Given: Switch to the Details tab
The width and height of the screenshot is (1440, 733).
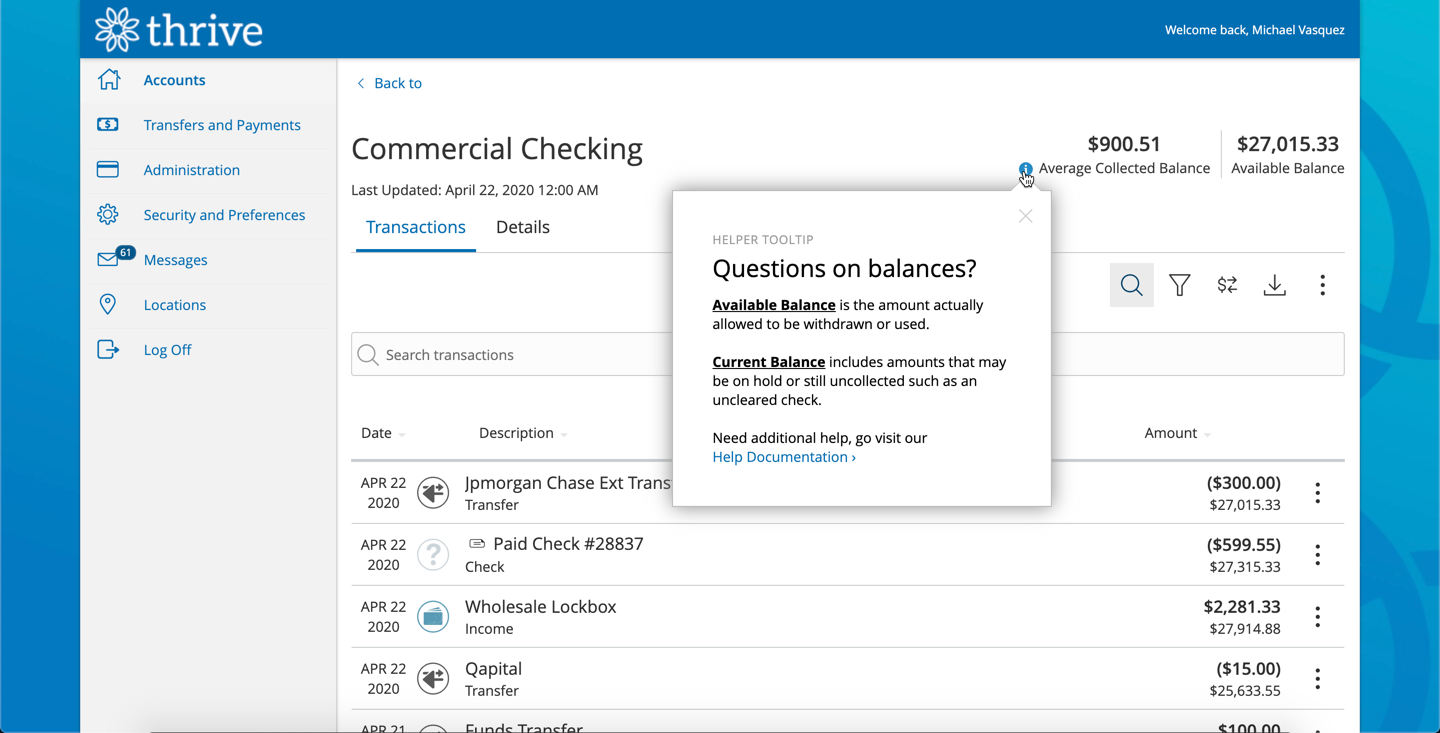Looking at the screenshot, I should 522,227.
